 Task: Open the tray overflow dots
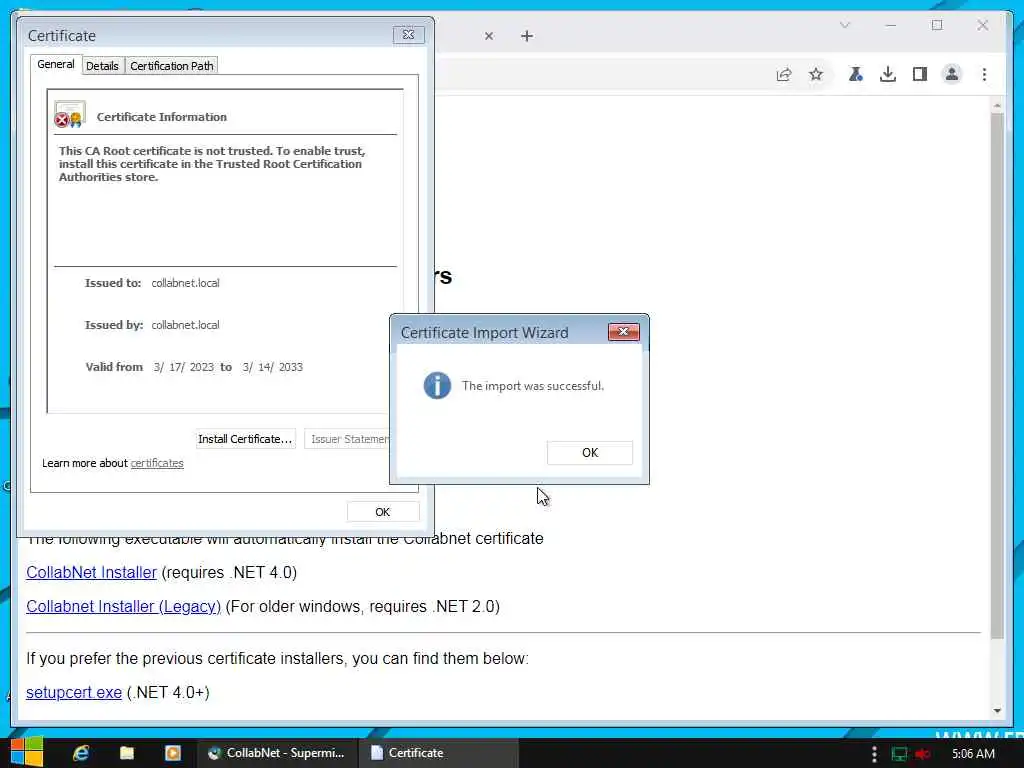[874, 754]
